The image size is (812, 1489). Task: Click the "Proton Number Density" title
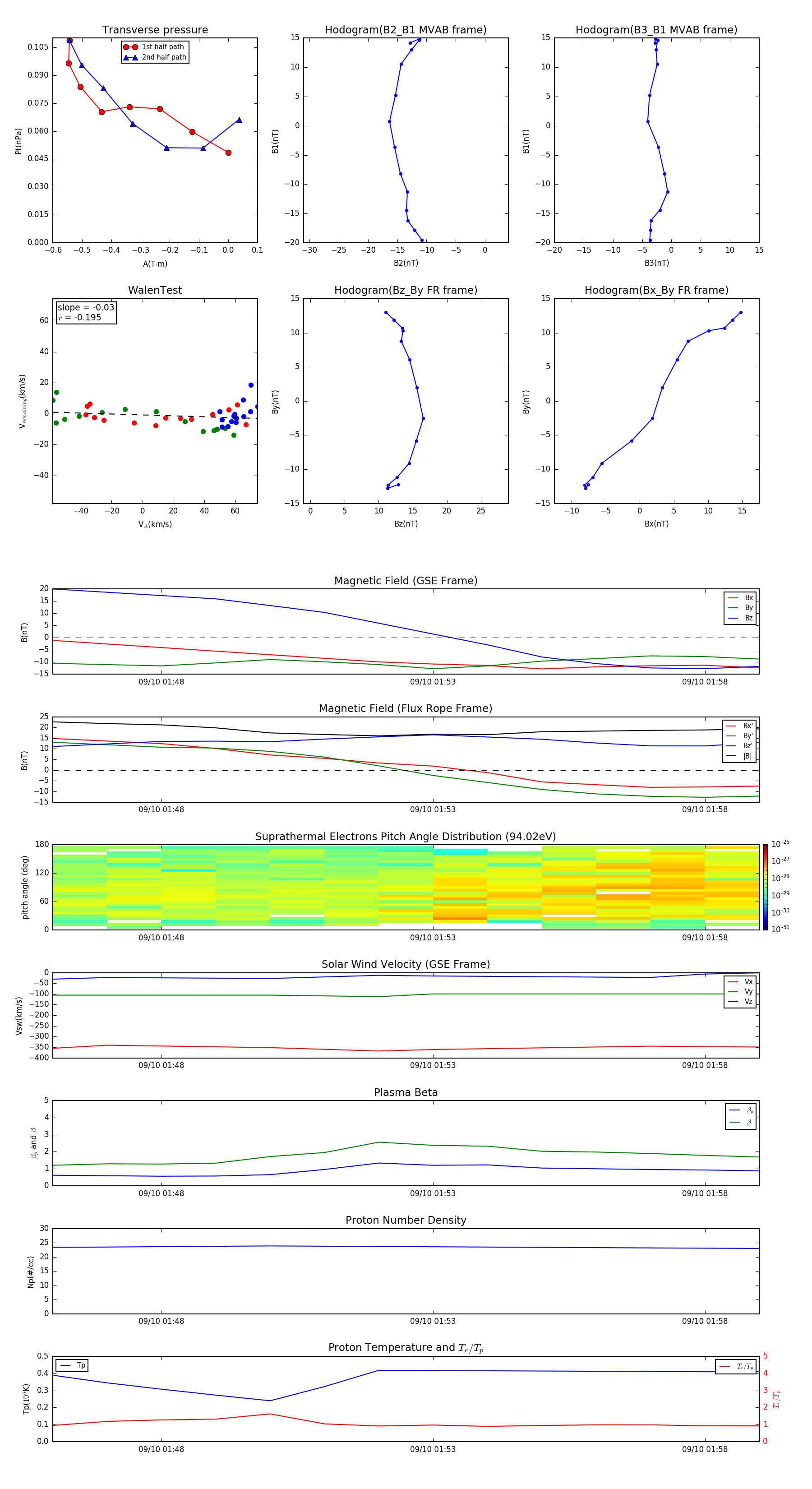tap(406, 1220)
